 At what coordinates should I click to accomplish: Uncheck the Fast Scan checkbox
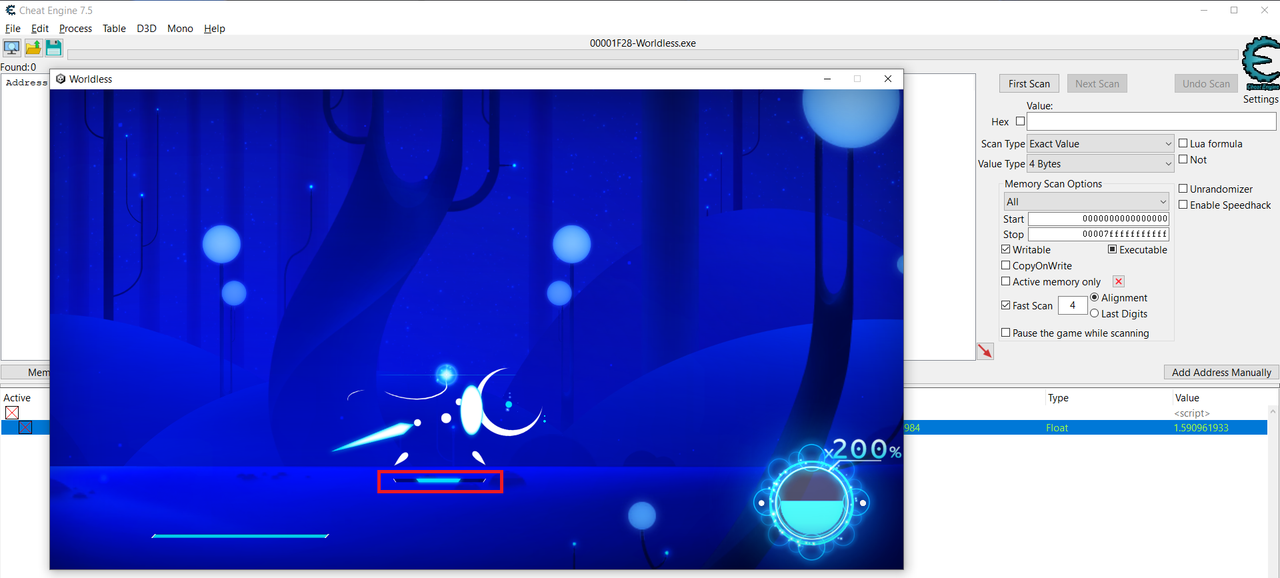point(1006,306)
